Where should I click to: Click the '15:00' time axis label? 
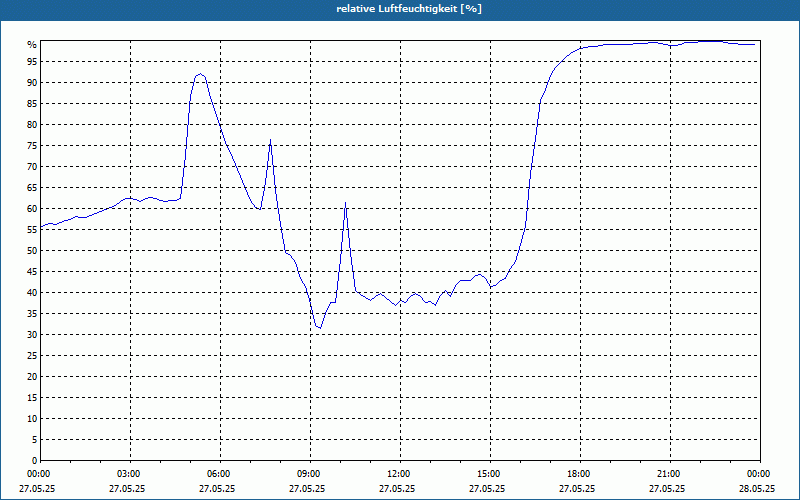[490, 474]
